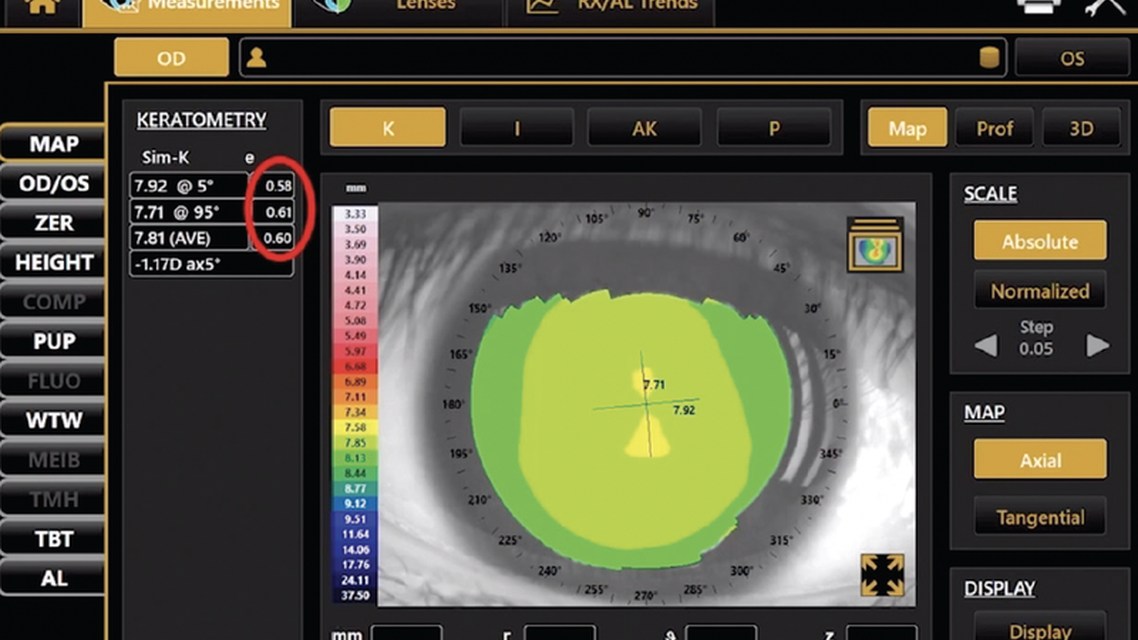
Task: Open PUP in the sidebar
Action: click(54, 340)
